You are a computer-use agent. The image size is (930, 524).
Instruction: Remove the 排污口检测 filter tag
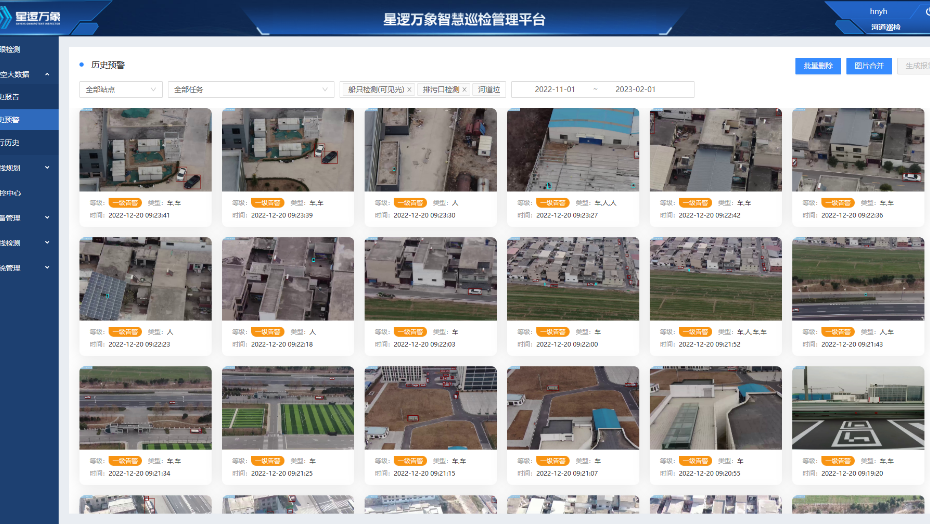coord(465,90)
